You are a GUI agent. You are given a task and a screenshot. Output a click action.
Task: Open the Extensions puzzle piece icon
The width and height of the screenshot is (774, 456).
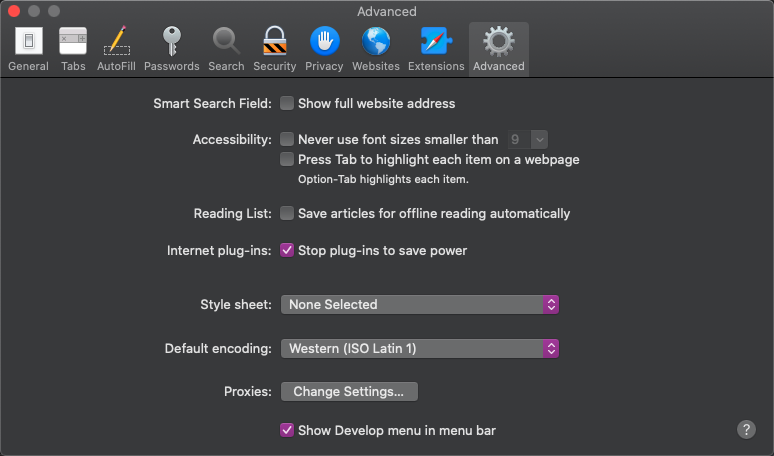(x=437, y=42)
